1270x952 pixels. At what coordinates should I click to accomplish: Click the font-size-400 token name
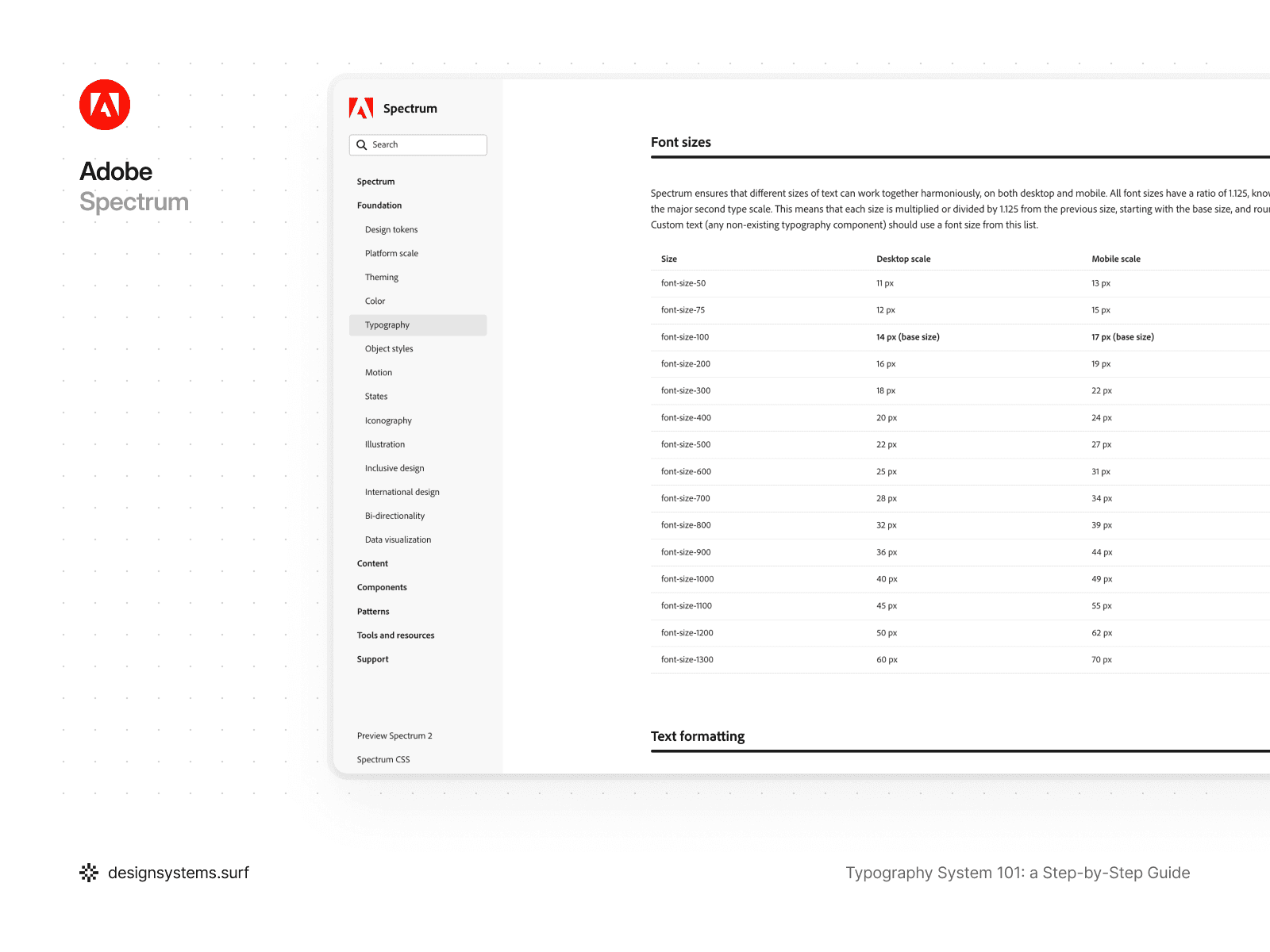(686, 417)
